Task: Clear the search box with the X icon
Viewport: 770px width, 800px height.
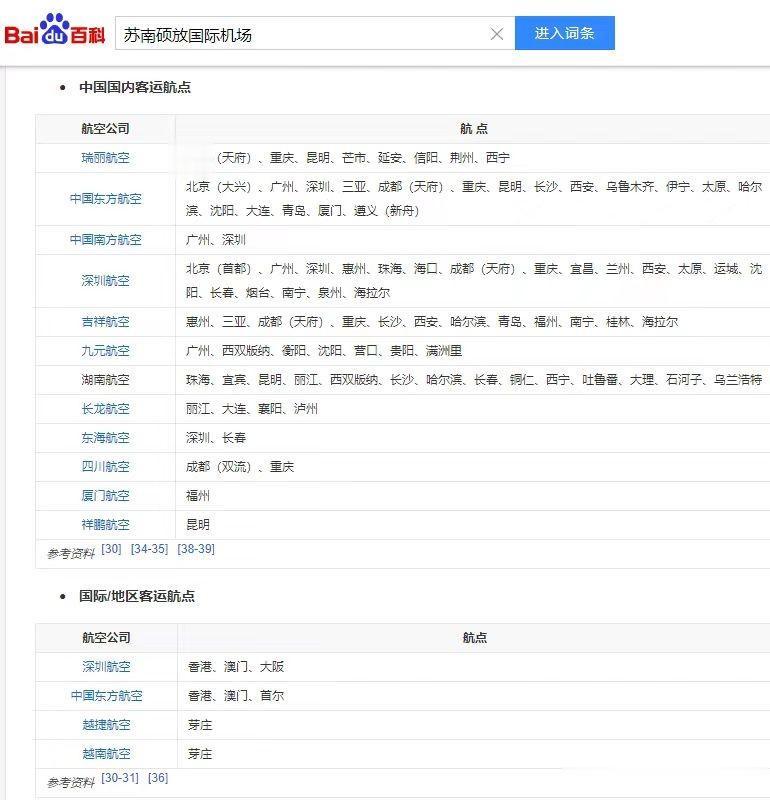Action: (496, 34)
